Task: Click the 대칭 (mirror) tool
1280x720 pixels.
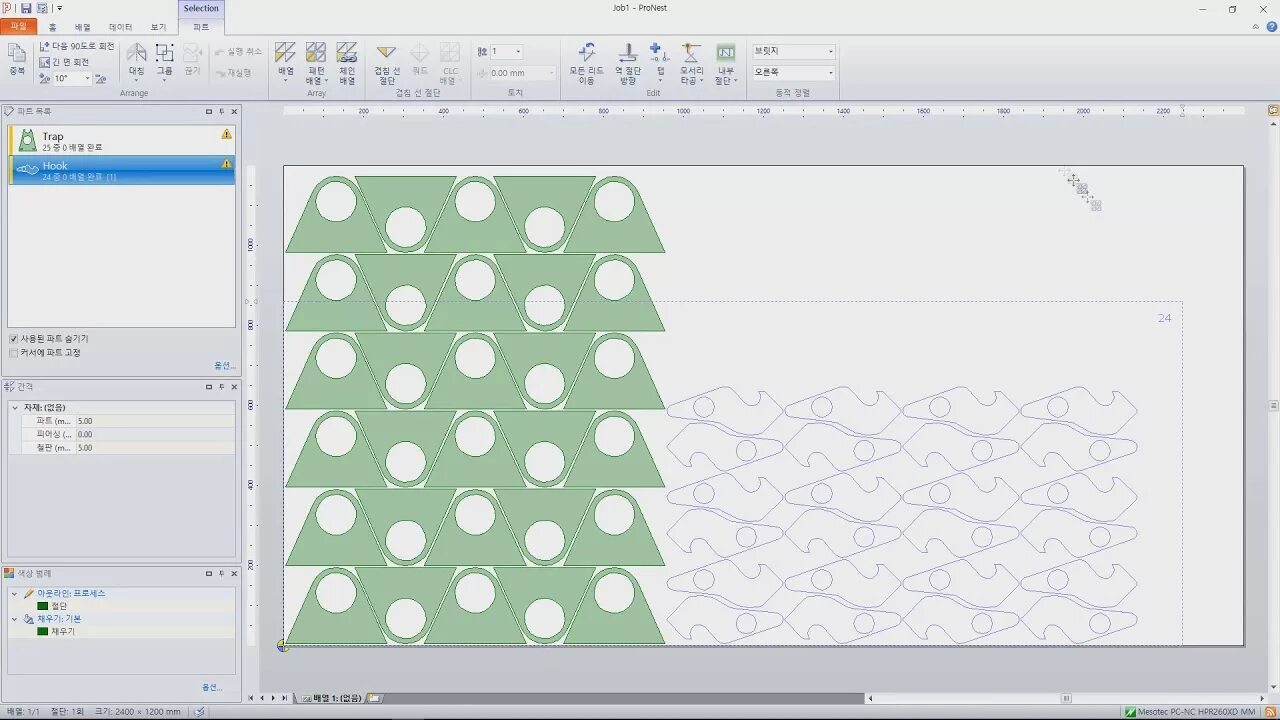Action: point(136,60)
